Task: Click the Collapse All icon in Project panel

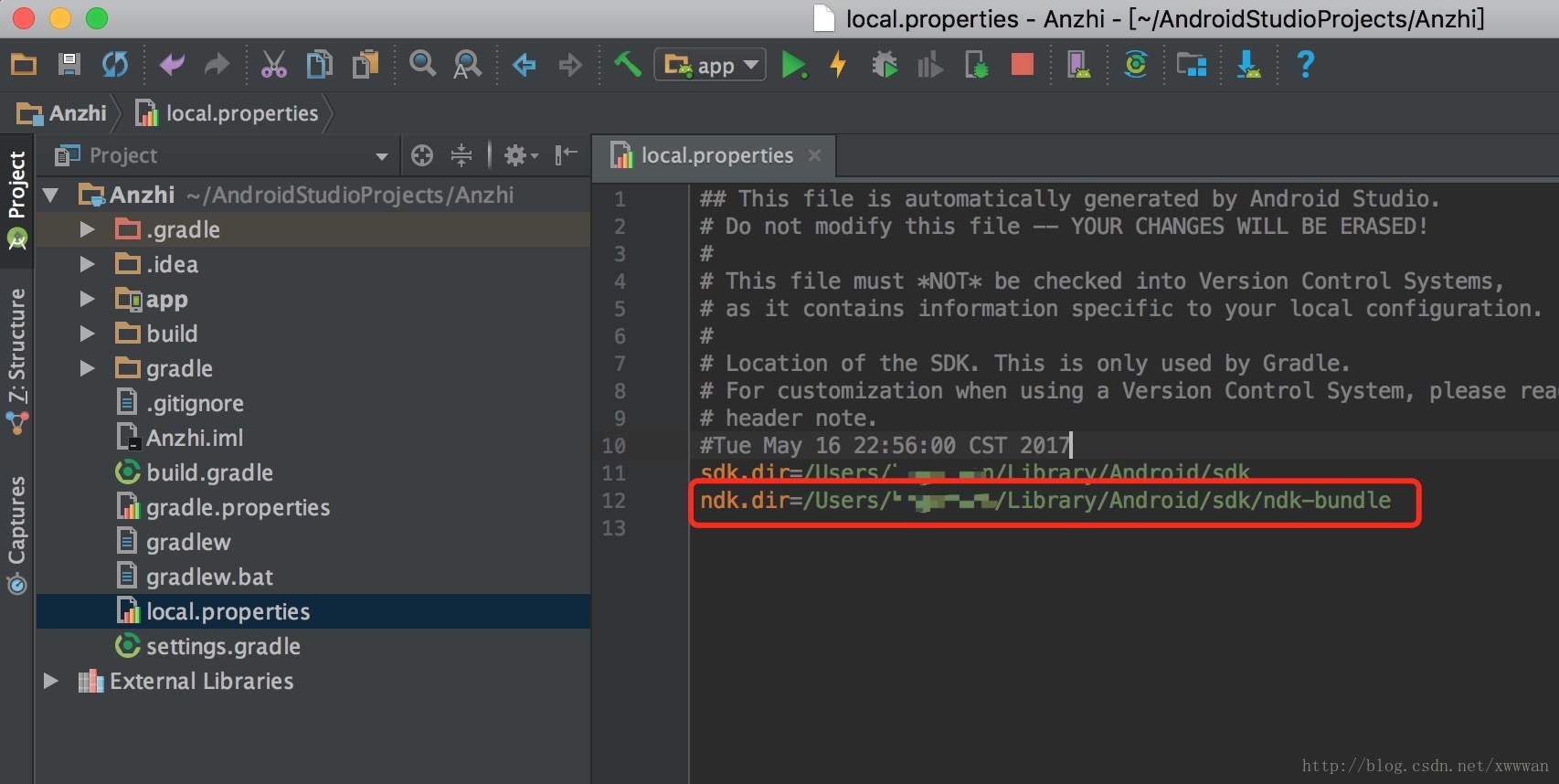Action: pos(461,155)
